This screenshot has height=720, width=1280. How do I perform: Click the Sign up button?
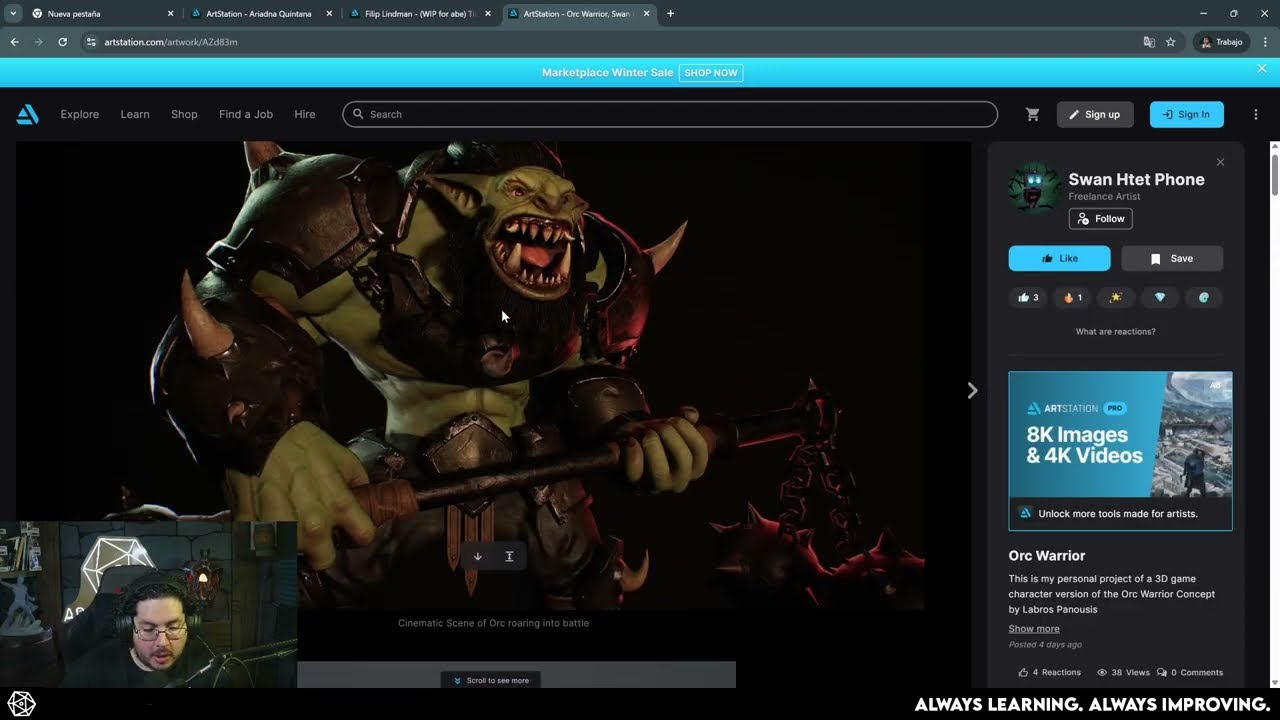tap(1095, 114)
